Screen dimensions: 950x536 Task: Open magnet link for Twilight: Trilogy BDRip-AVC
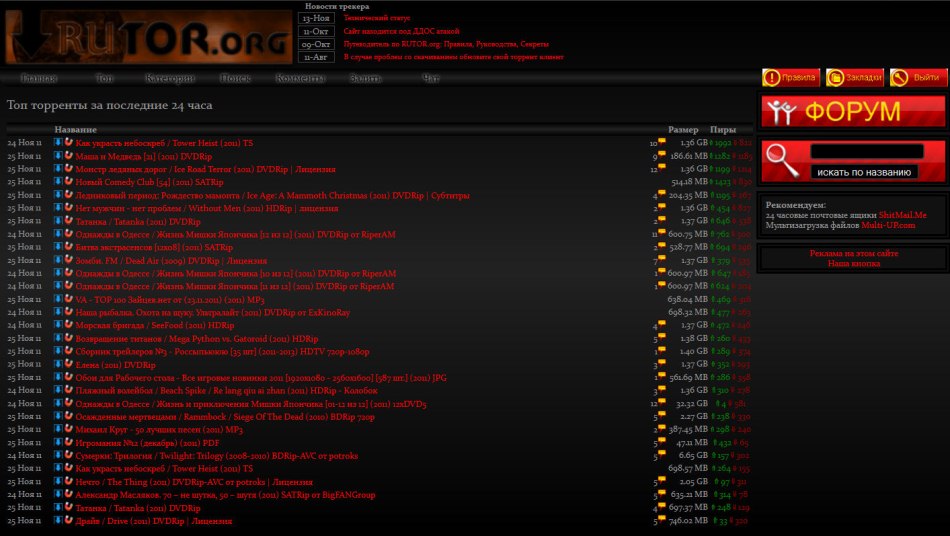point(68,455)
